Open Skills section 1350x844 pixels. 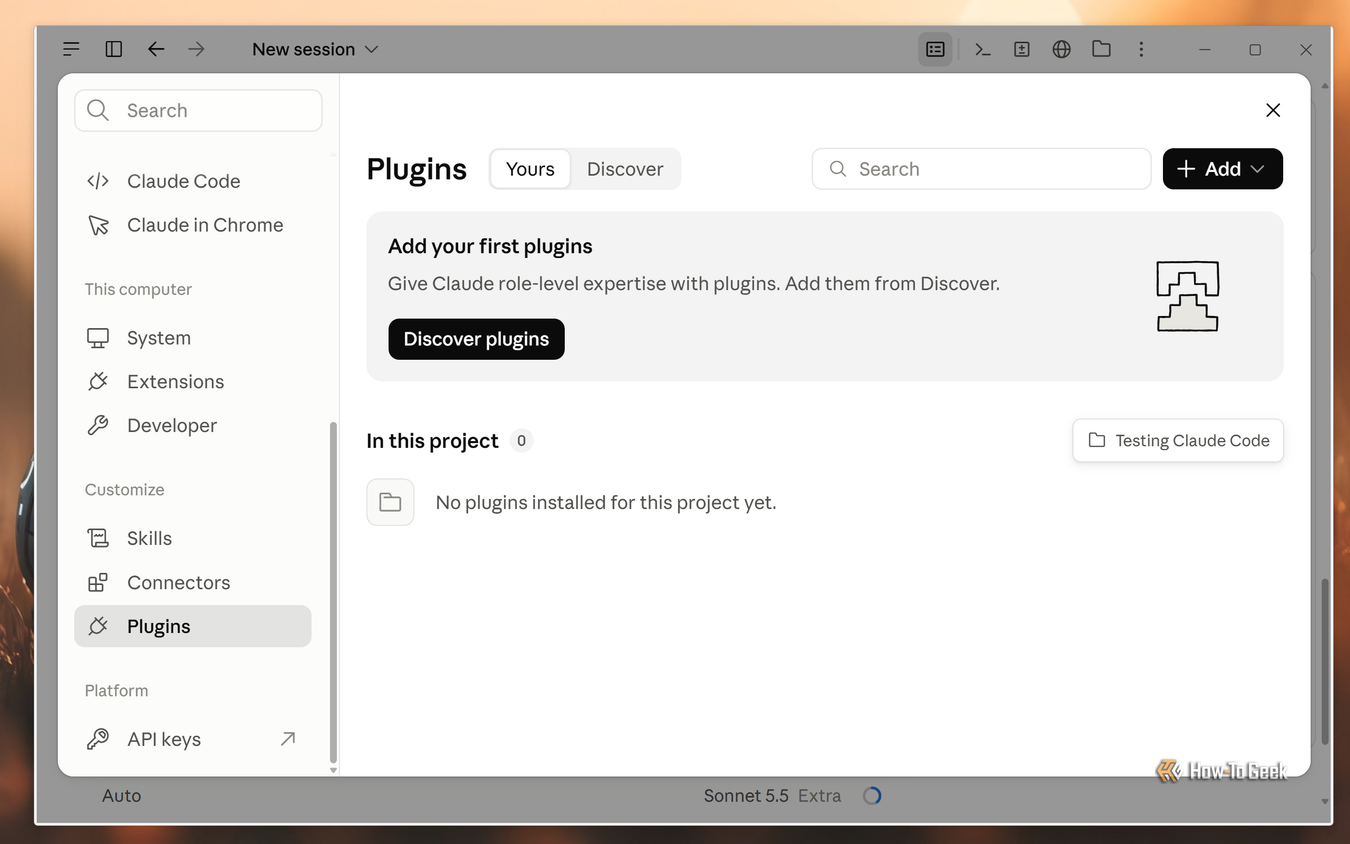coord(193,538)
